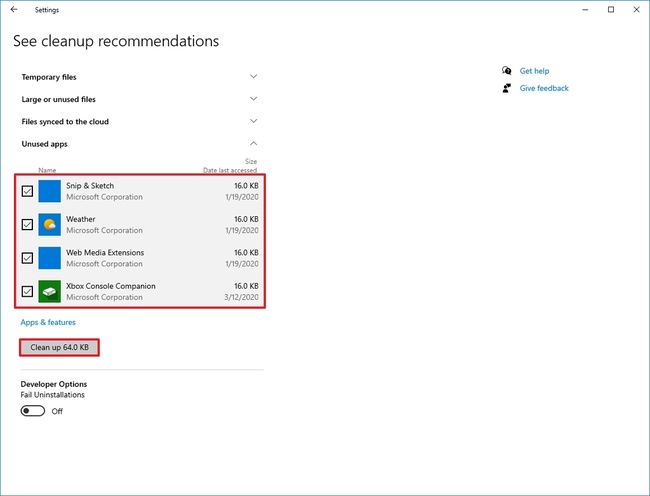Click the Give feedback person icon
The width and height of the screenshot is (650, 496).
(x=507, y=88)
